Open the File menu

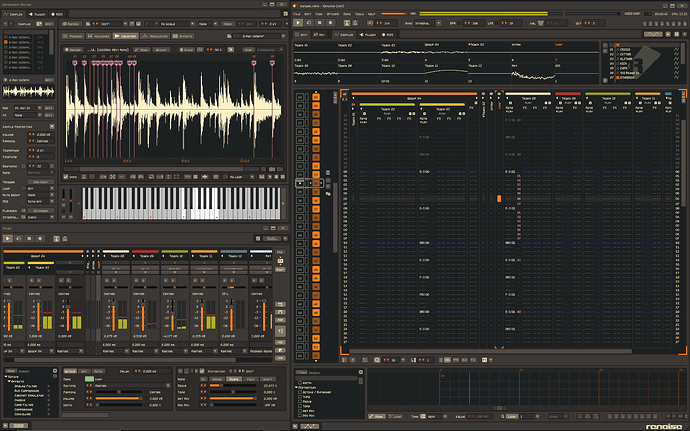[x=297, y=14]
